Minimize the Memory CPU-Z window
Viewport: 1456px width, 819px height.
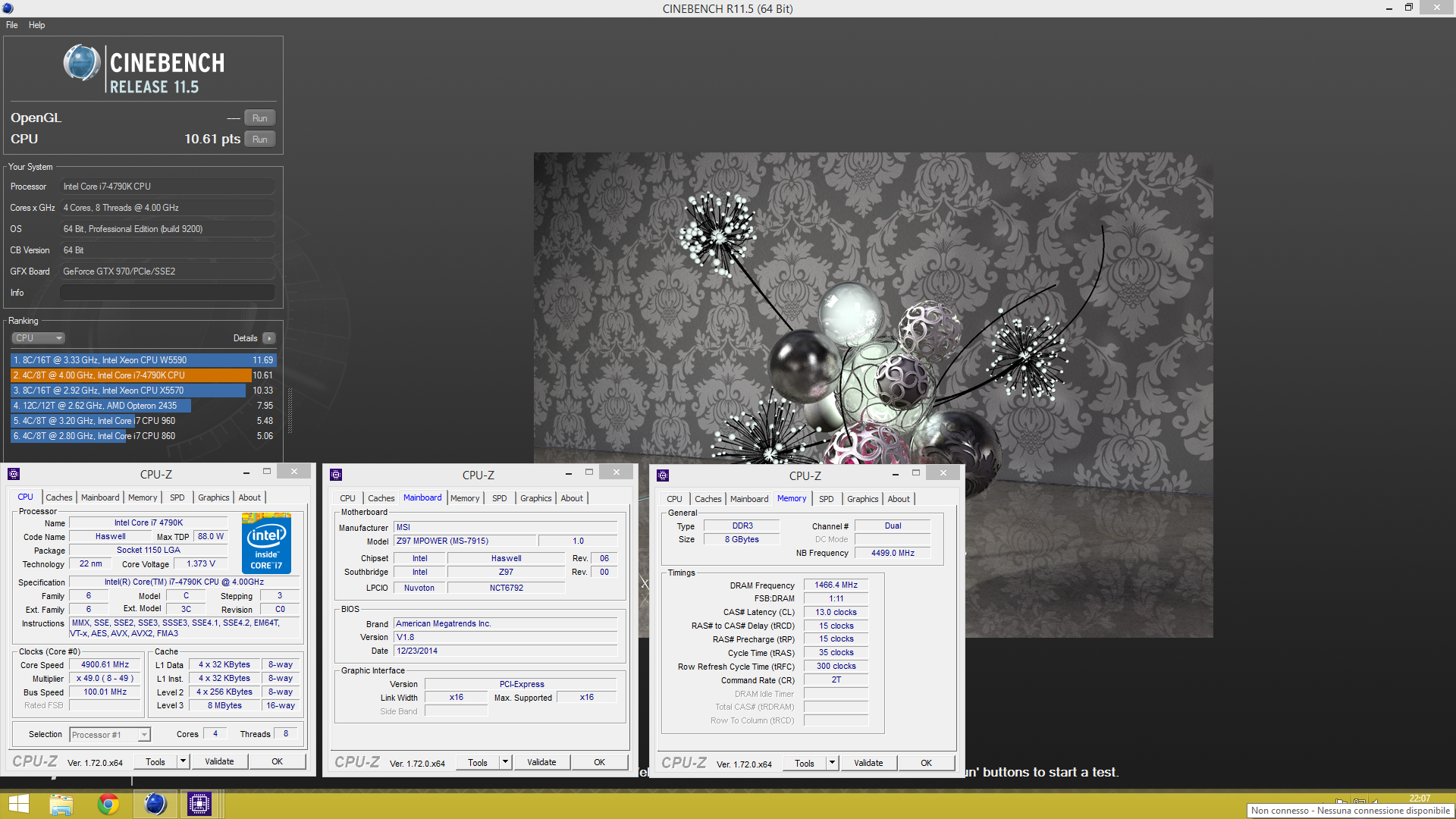coord(896,474)
